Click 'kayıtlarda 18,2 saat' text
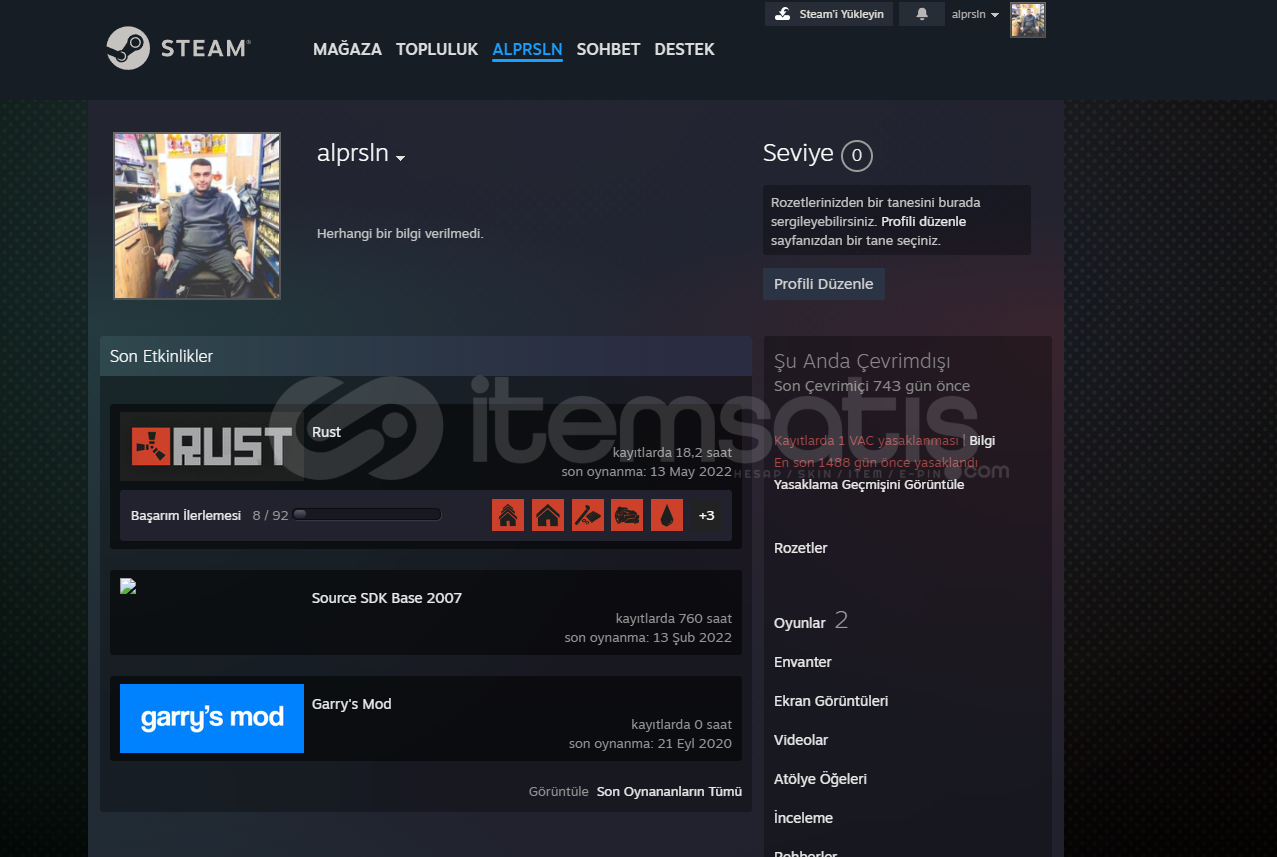 tap(672, 452)
